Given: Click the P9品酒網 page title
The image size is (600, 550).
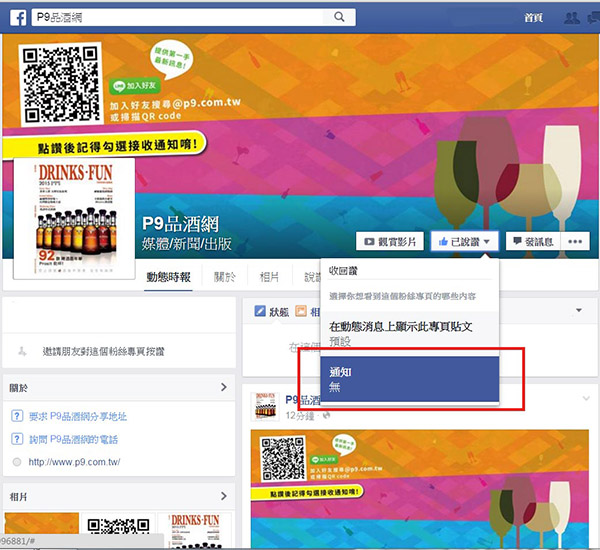Looking at the screenshot, I should coord(180,224).
